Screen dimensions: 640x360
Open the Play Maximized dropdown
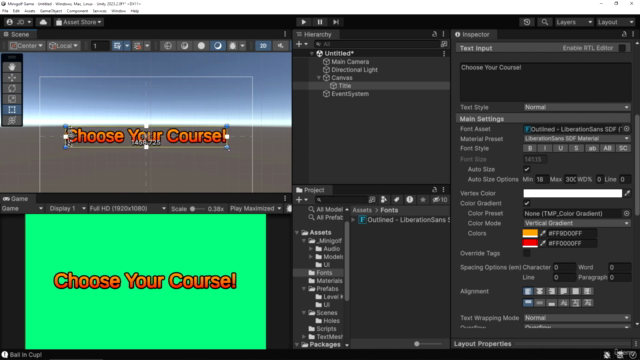[x=256, y=209]
